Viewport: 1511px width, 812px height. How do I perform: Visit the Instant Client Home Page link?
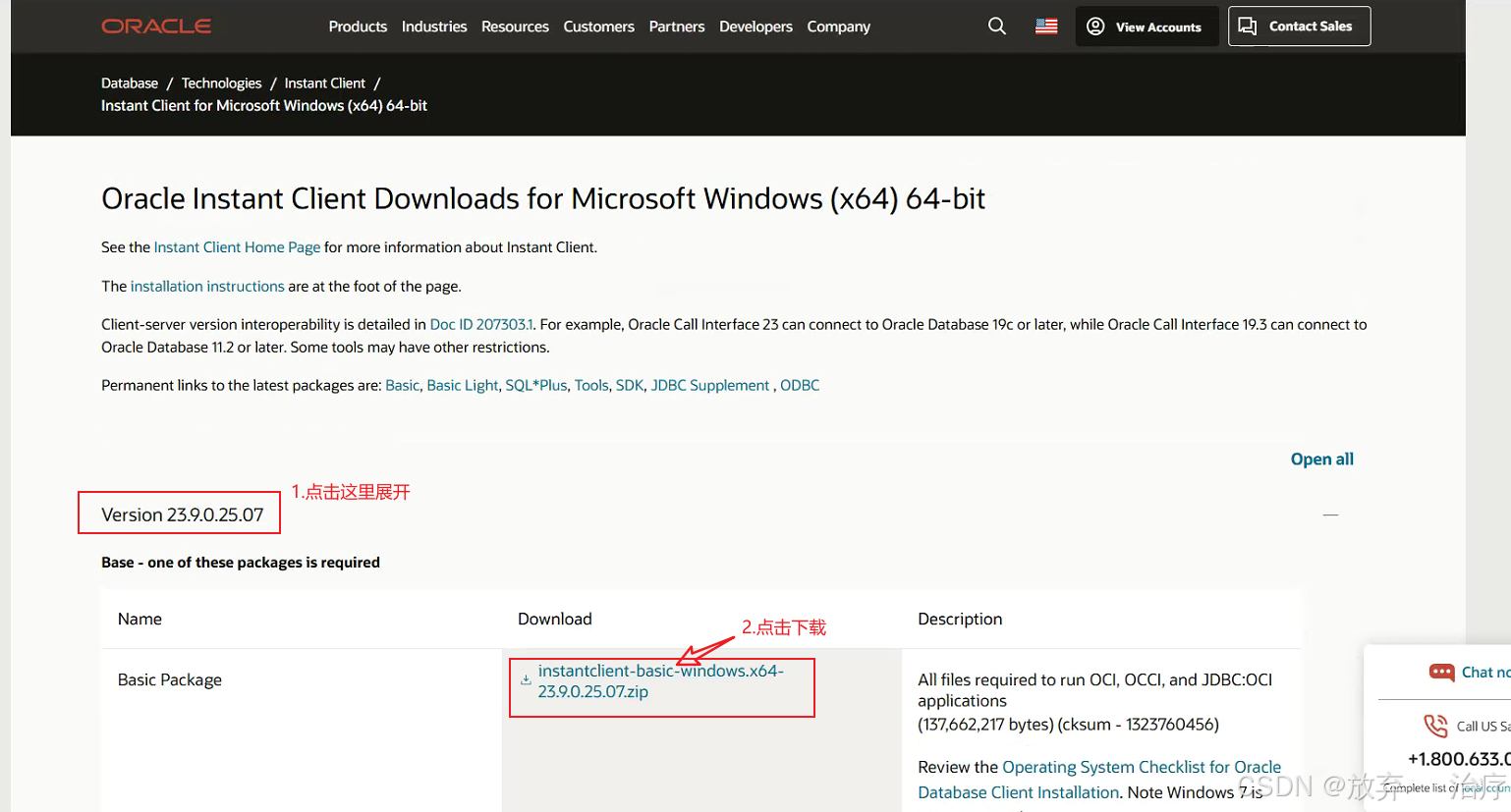236,246
